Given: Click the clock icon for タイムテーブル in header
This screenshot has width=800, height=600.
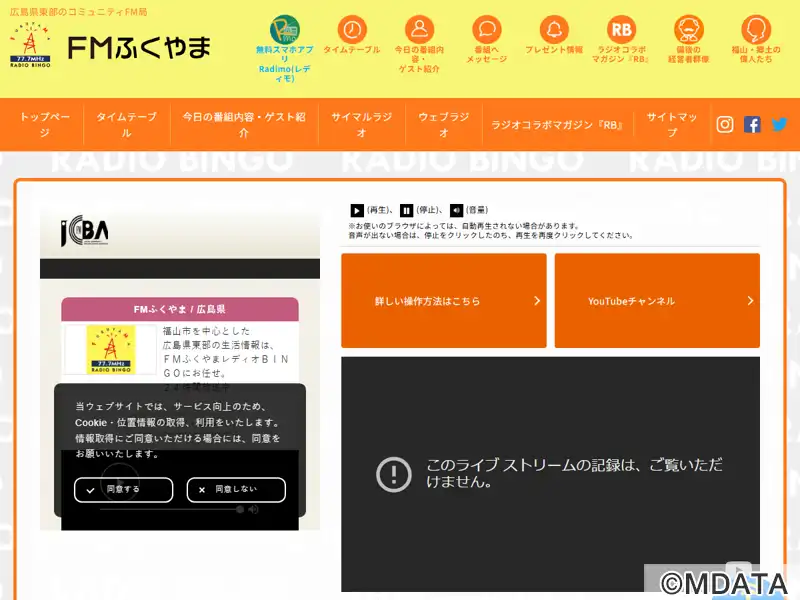Looking at the screenshot, I should (352, 30).
